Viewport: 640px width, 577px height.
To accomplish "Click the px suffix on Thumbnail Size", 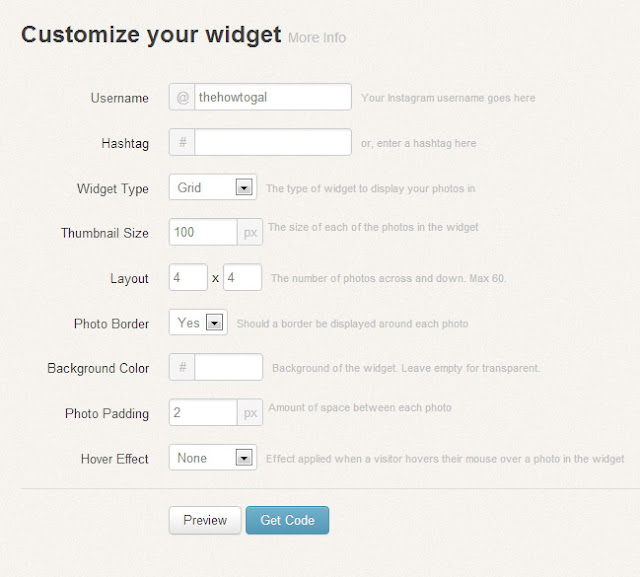I will [x=250, y=232].
